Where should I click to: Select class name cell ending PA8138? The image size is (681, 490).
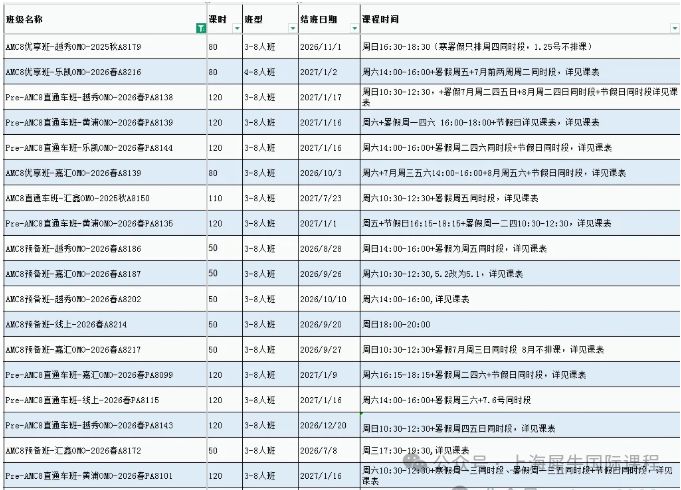(x=105, y=97)
